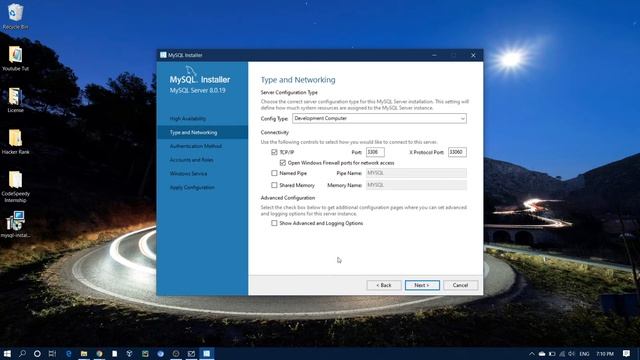Click the ENG language indicator
Screen dimensions: 640x360
[x=584, y=354]
